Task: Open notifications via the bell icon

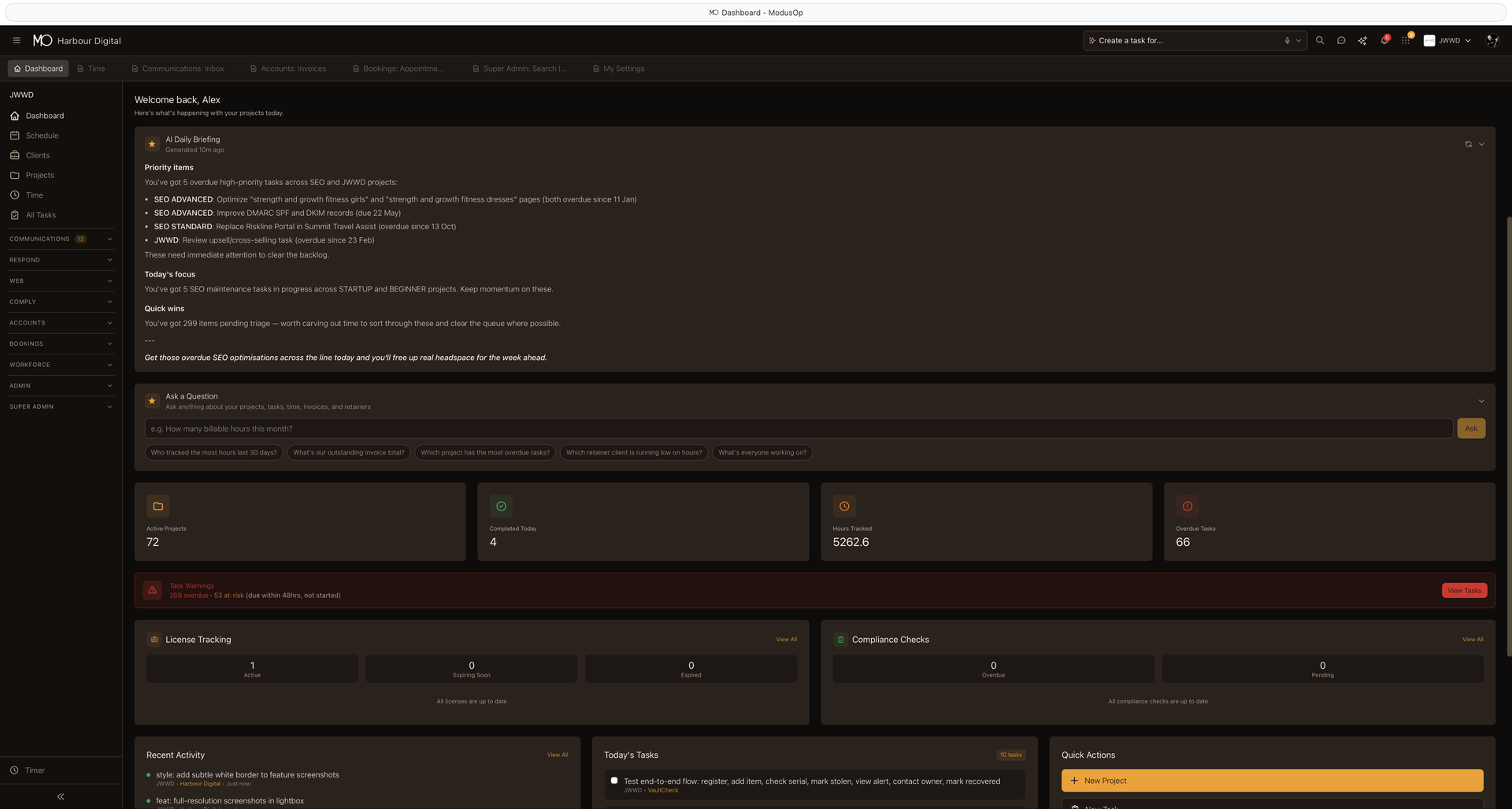Action: tap(1384, 40)
